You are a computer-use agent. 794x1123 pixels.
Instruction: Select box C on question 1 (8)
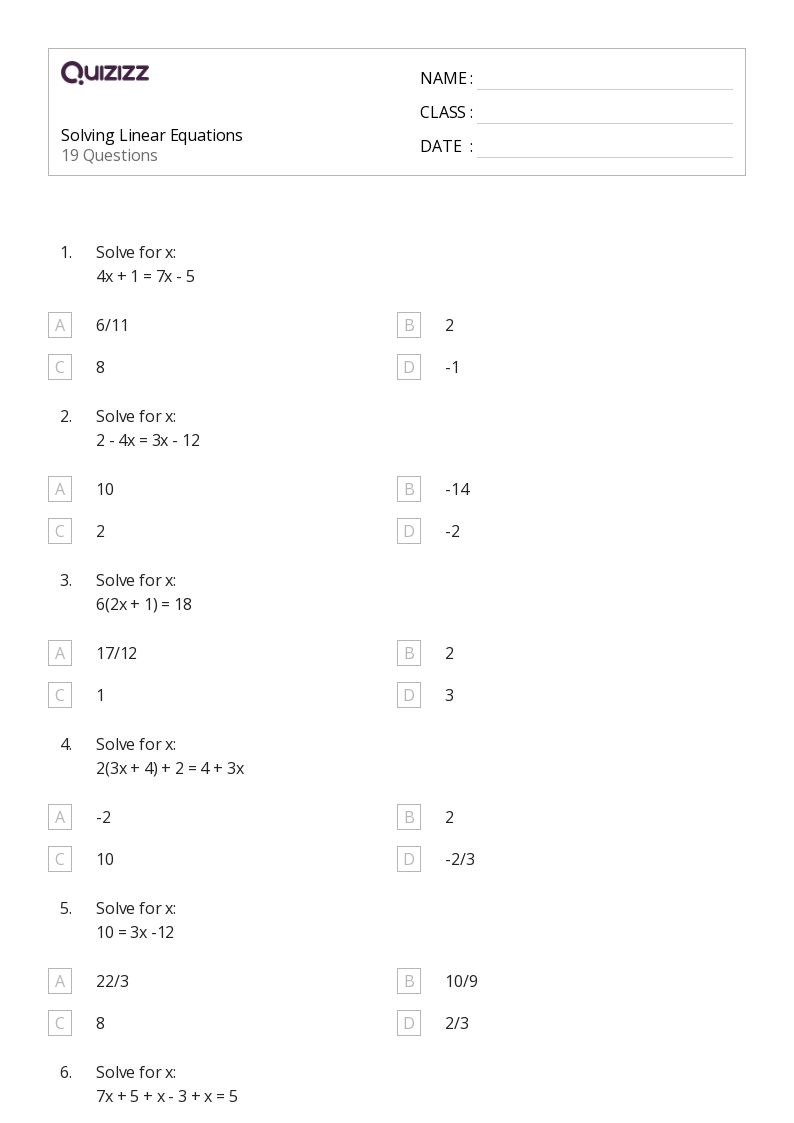click(60, 367)
